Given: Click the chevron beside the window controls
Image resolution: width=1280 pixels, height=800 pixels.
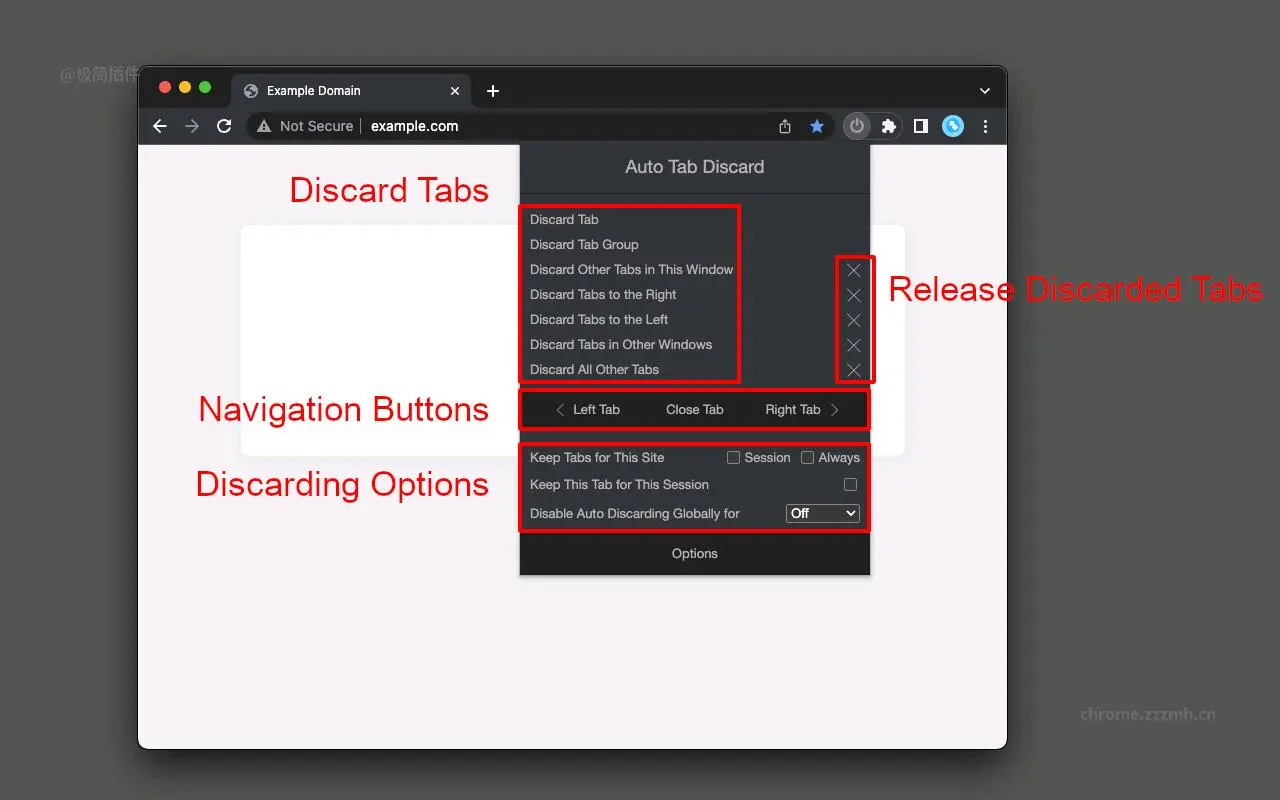Looking at the screenshot, I should click(x=985, y=90).
